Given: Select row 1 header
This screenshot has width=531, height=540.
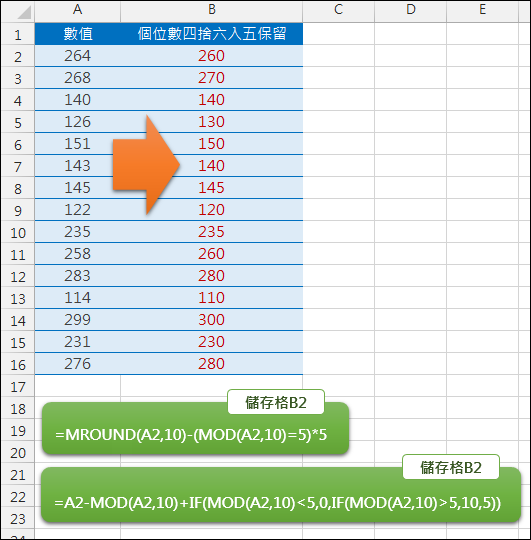Looking at the screenshot, I should click(18, 34).
